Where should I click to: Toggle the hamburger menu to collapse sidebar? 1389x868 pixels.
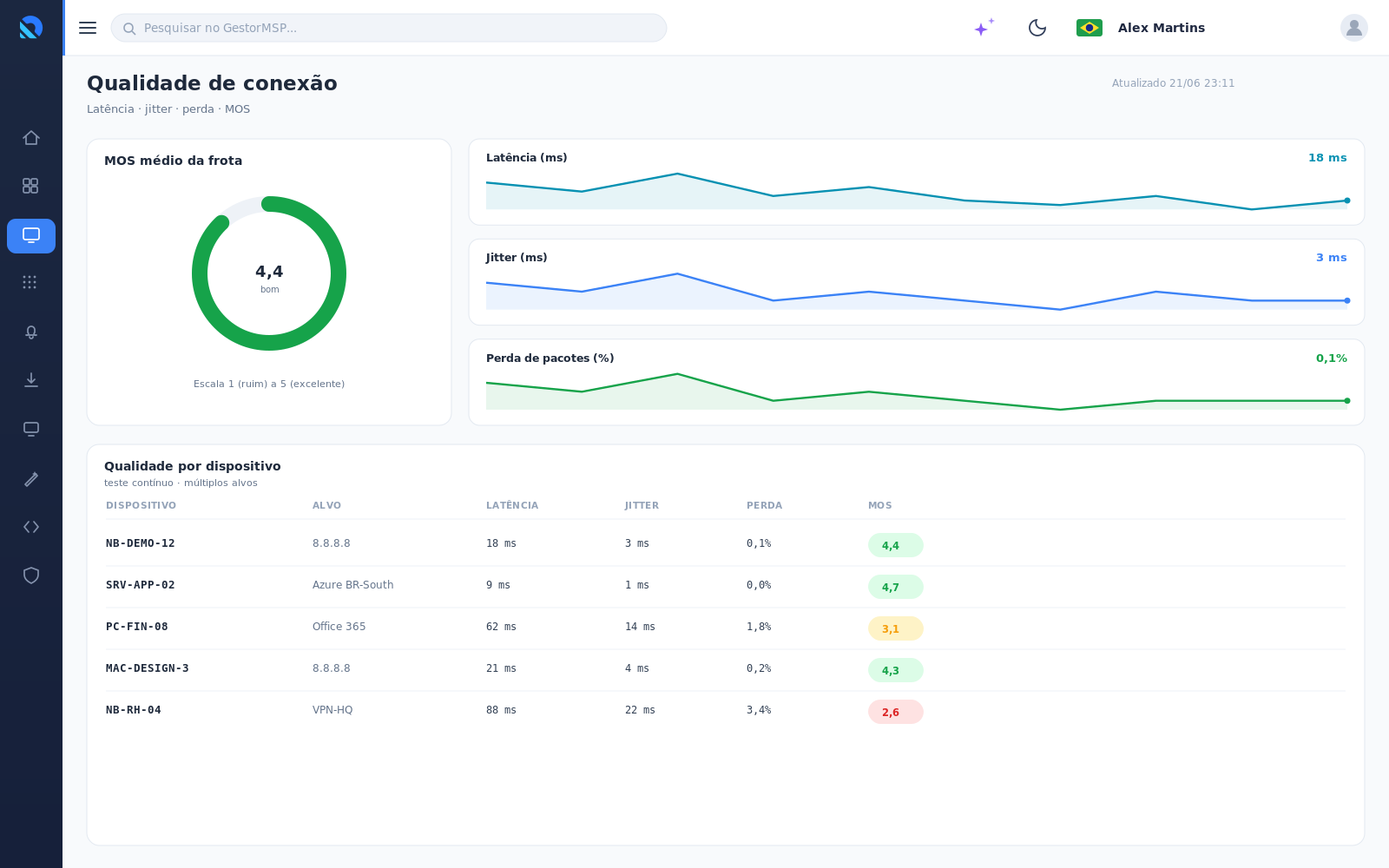click(88, 28)
